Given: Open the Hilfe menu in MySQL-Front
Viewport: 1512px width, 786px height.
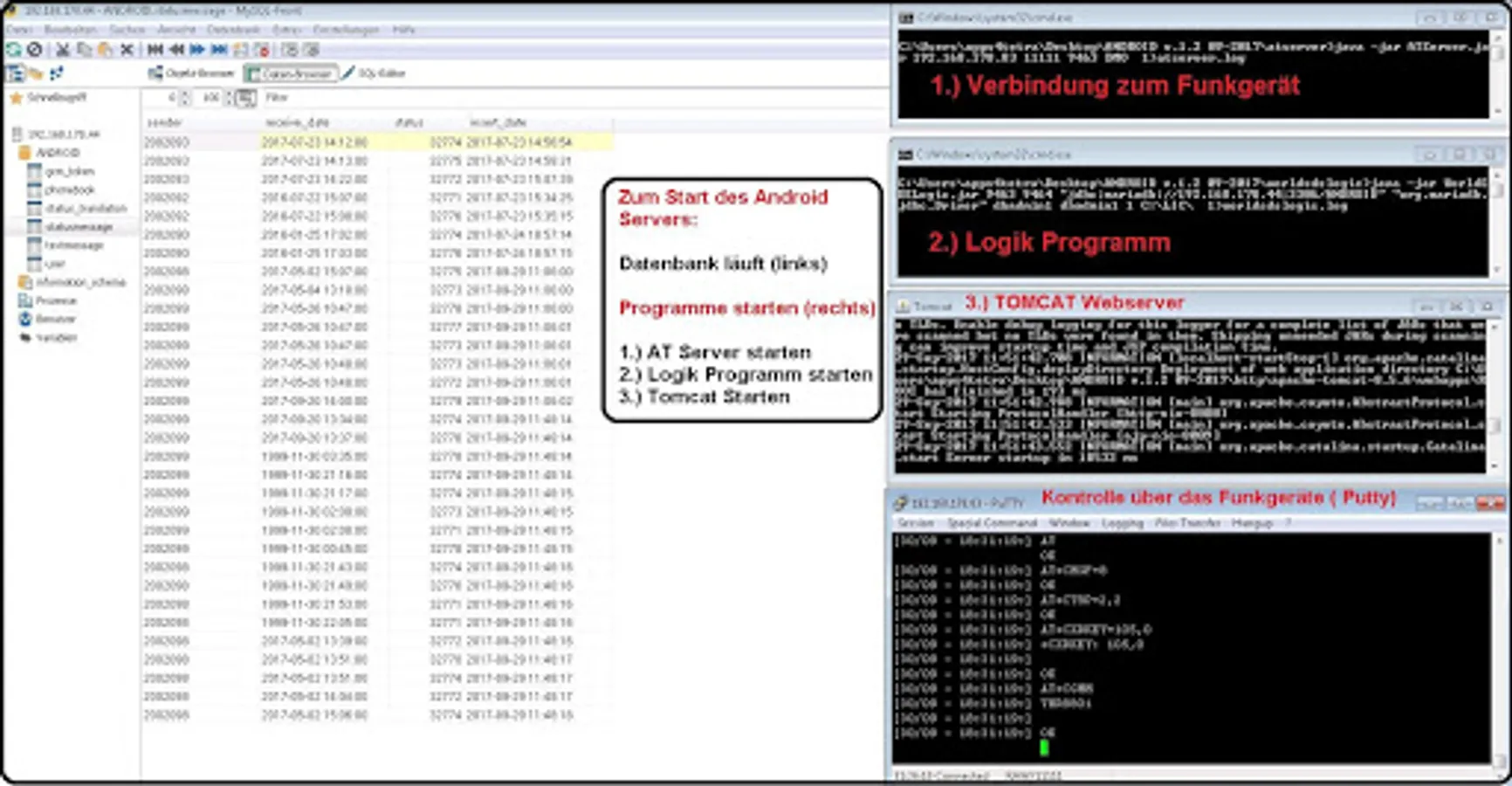Looking at the screenshot, I should pos(403,30).
